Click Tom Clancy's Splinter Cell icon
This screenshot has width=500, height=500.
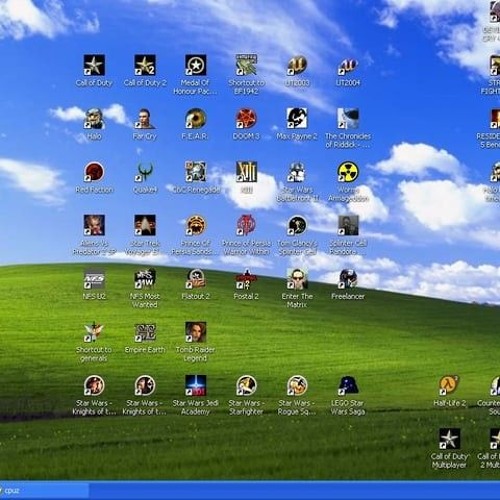pos(297,225)
